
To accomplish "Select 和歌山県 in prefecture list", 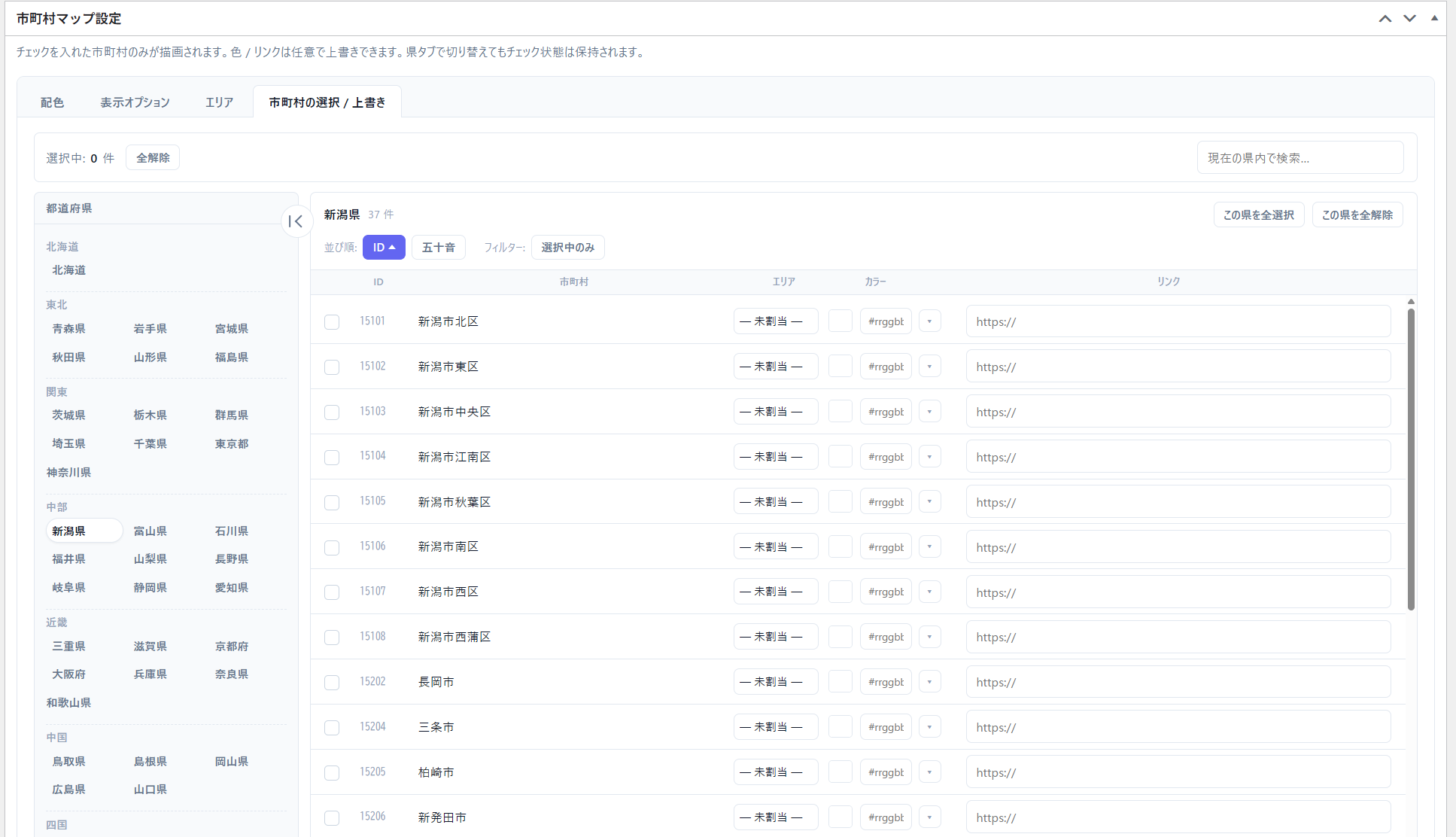I will coord(68,703).
